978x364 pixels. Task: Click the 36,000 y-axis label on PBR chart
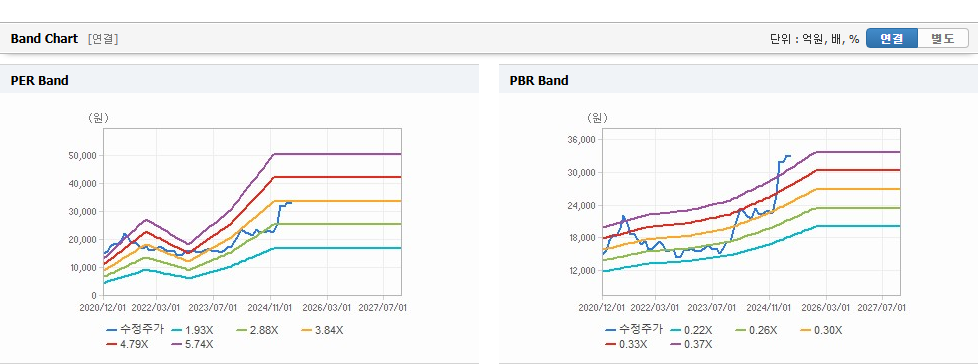pyautogui.click(x=580, y=140)
